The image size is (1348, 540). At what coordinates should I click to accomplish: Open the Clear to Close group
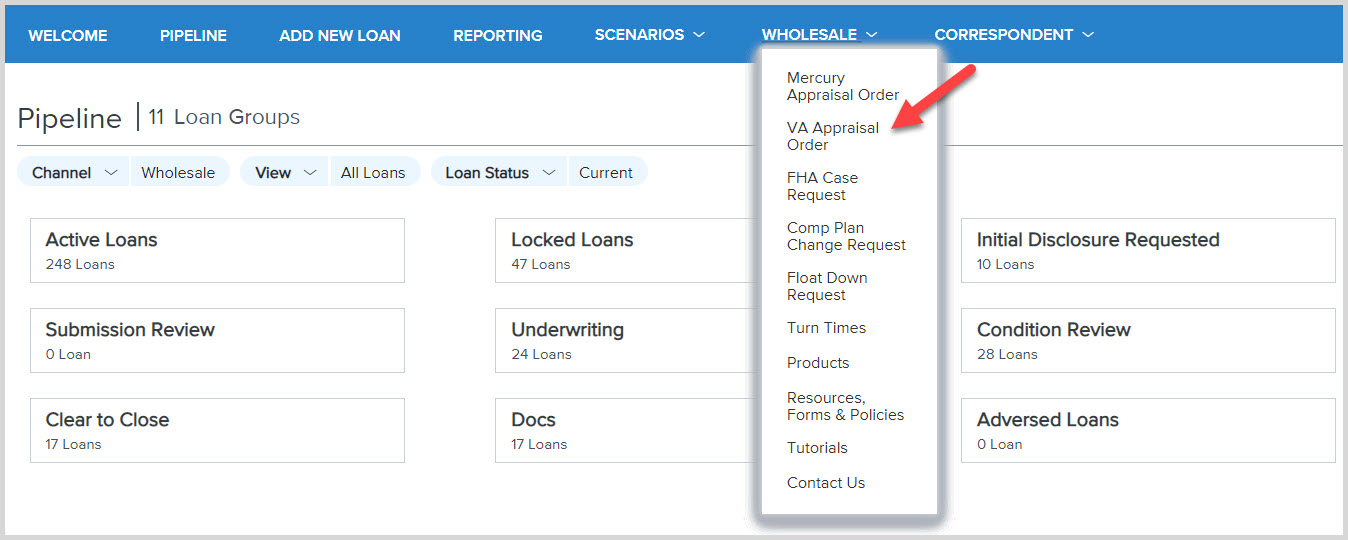point(217,430)
